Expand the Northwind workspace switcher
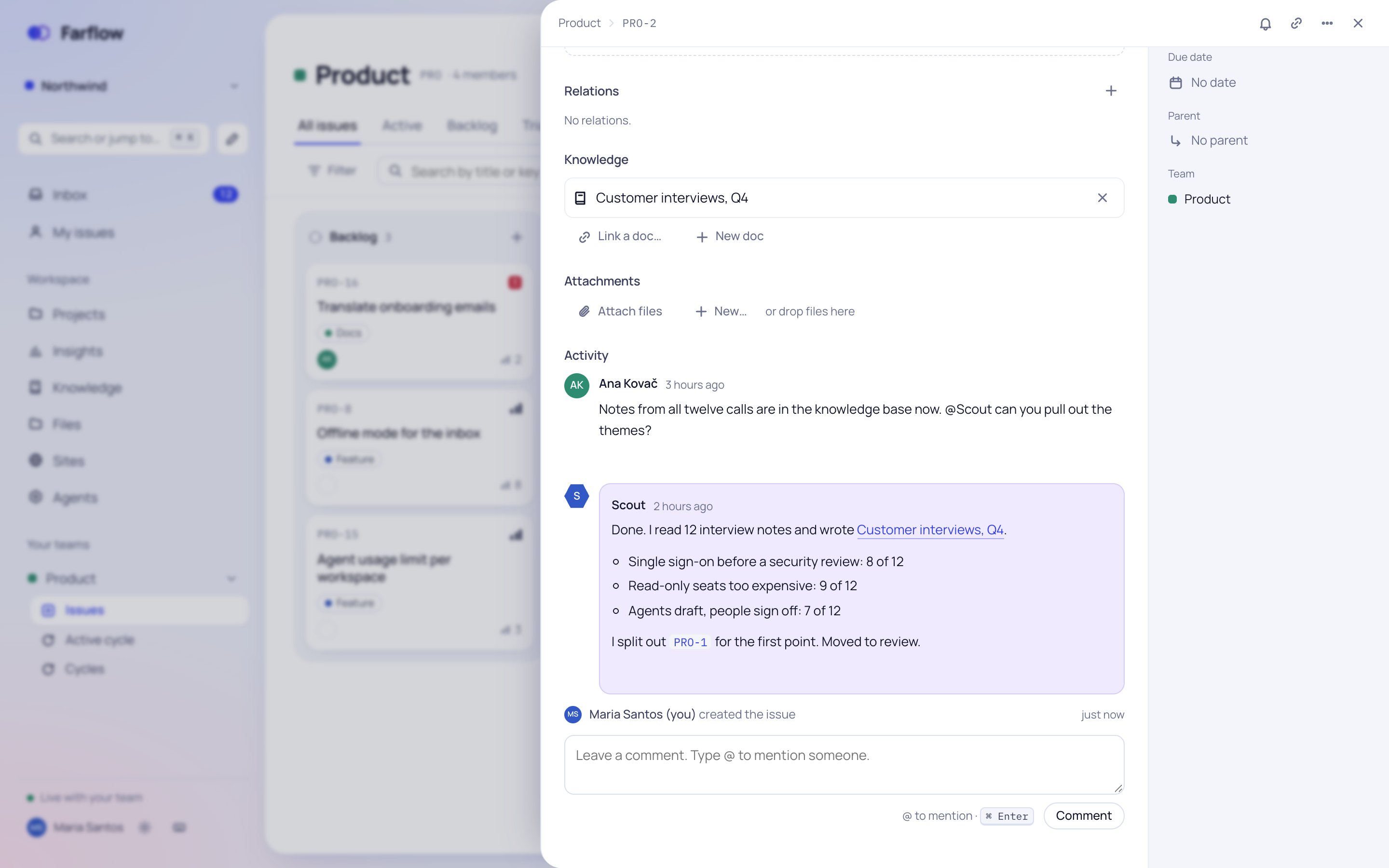The height and width of the screenshot is (868, 1389). [x=132, y=86]
